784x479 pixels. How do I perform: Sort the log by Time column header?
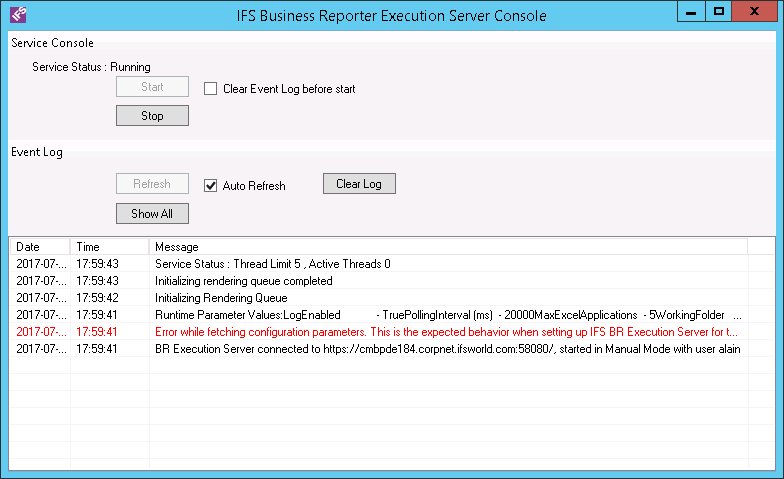tap(108, 247)
